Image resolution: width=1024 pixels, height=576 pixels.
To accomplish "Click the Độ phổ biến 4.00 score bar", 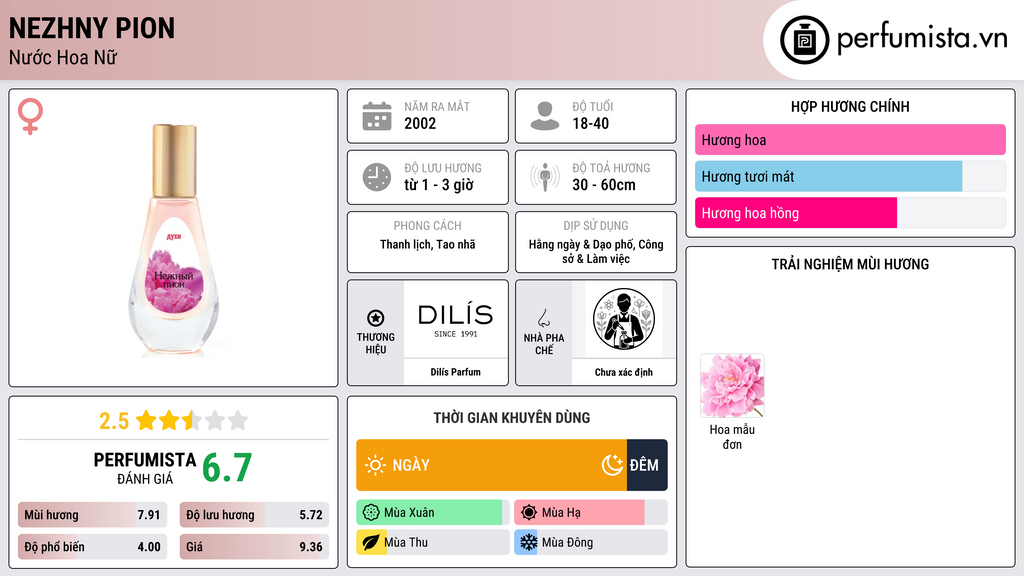I will click(92, 547).
